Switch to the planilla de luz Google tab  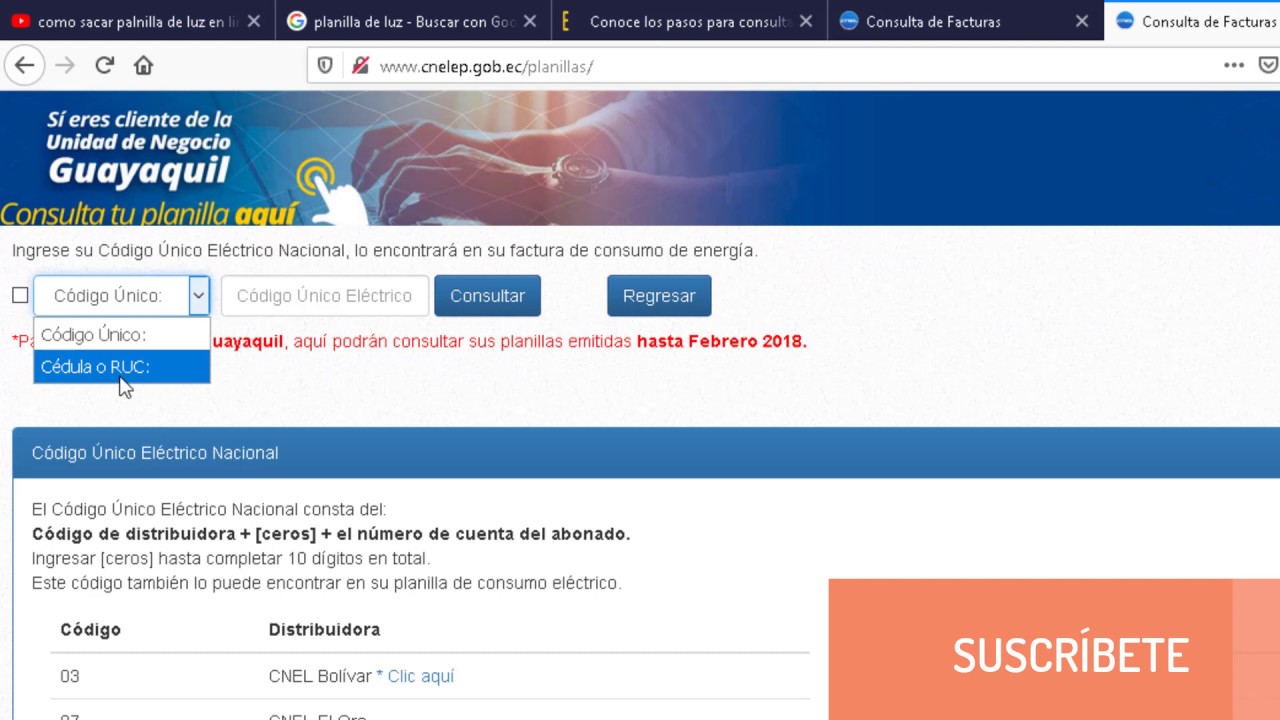400,20
